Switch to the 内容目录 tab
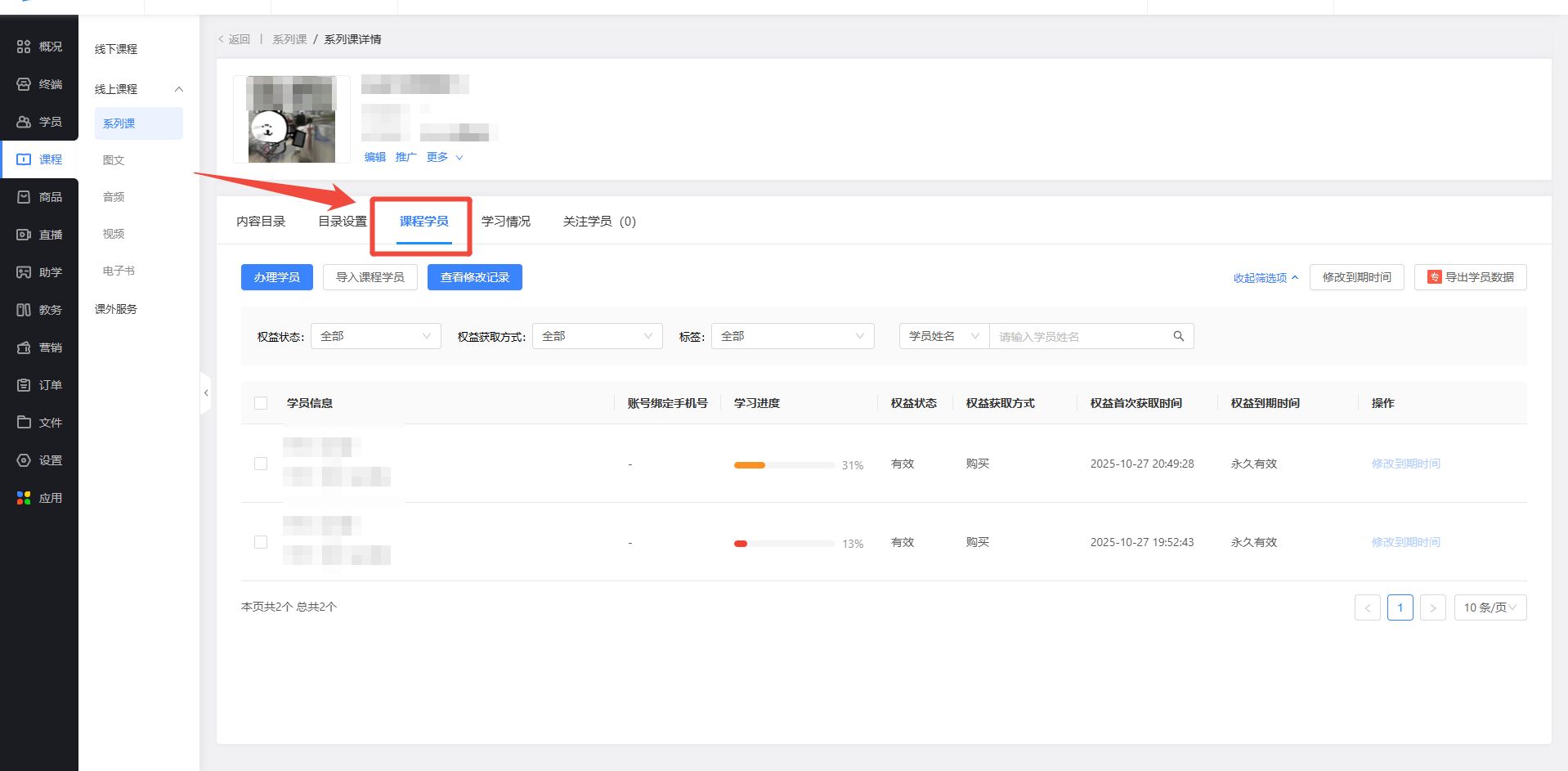Screen dimensions: 1568x771 (x=261, y=222)
